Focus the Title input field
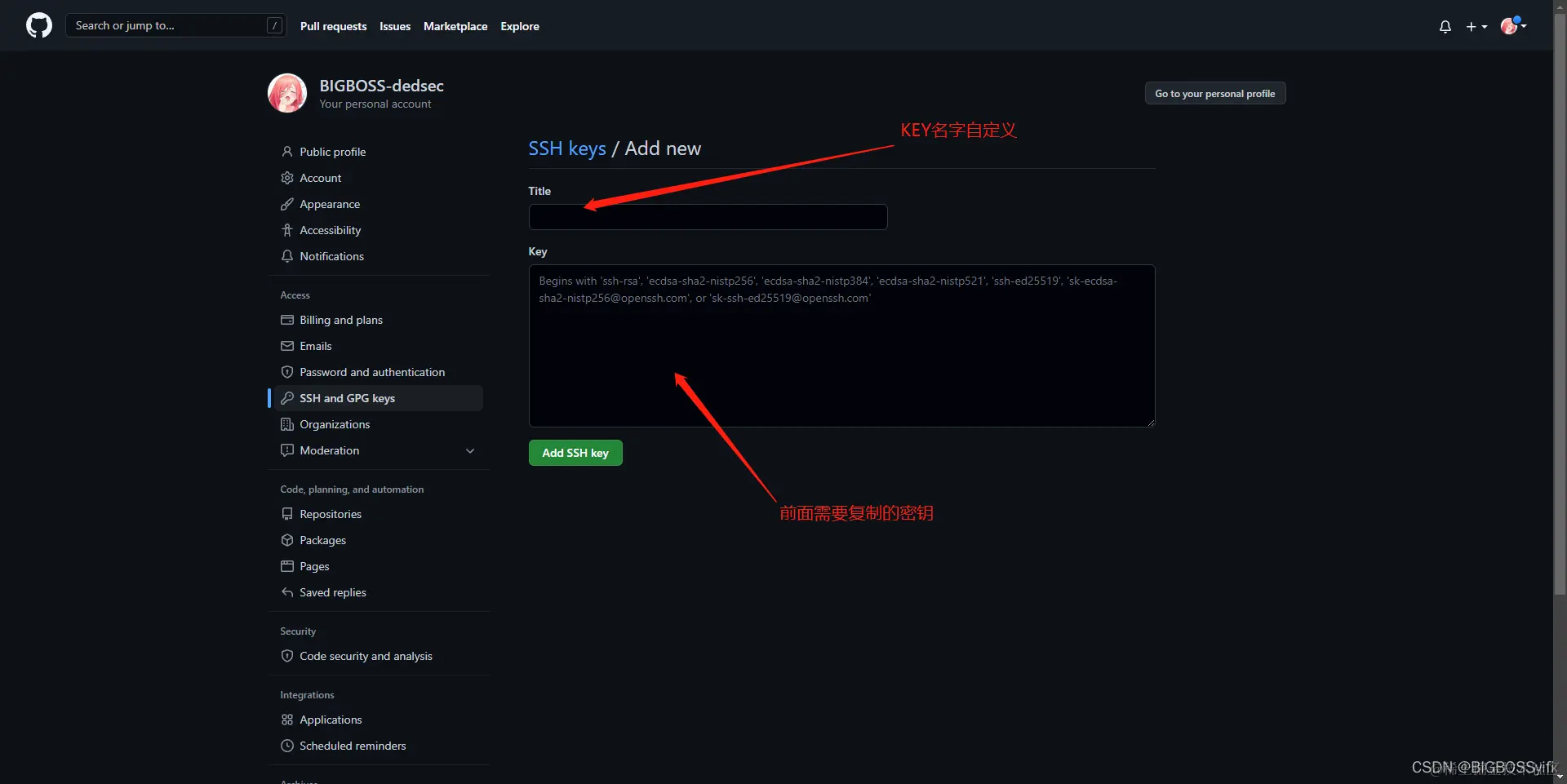Viewport: 1567px width, 784px height. coord(708,217)
